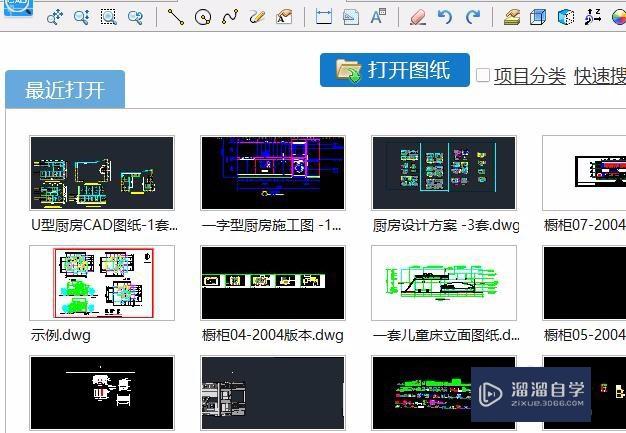626x433 pixels.
Task: Select the Circle drawing tool
Action: [203, 17]
